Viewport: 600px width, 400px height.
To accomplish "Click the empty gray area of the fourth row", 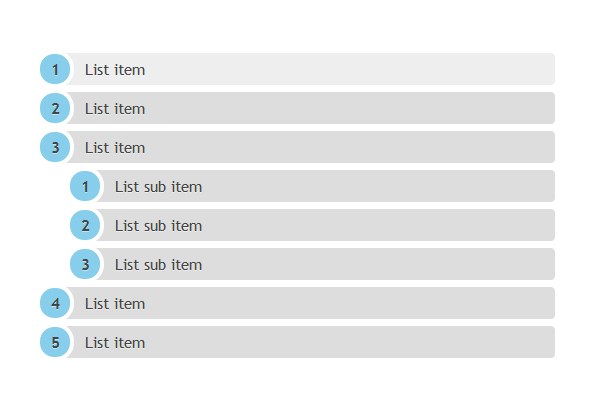I will pos(348,303).
